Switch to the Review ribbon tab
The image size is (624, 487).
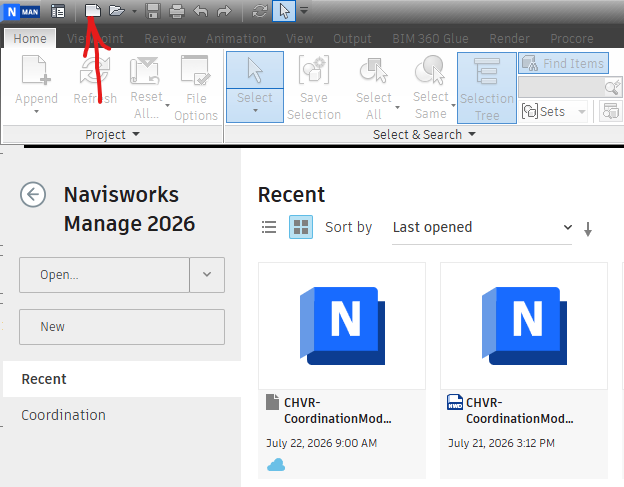coord(165,39)
